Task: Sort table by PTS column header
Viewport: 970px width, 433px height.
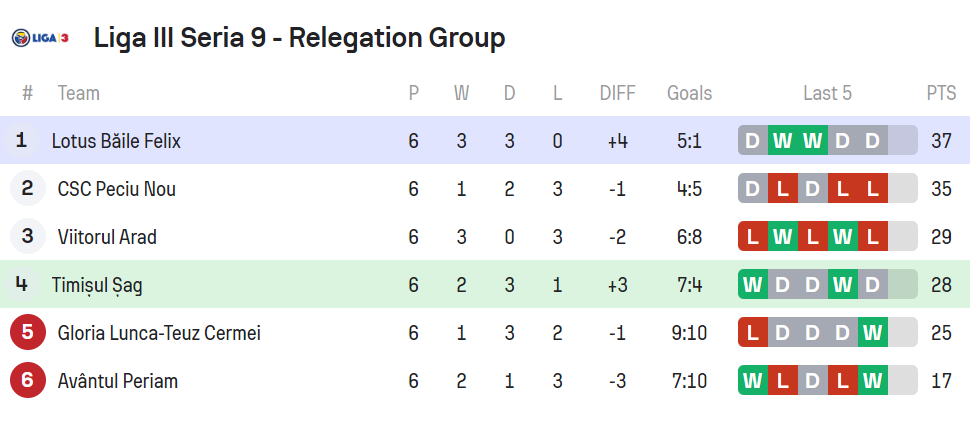Action: (x=941, y=93)
